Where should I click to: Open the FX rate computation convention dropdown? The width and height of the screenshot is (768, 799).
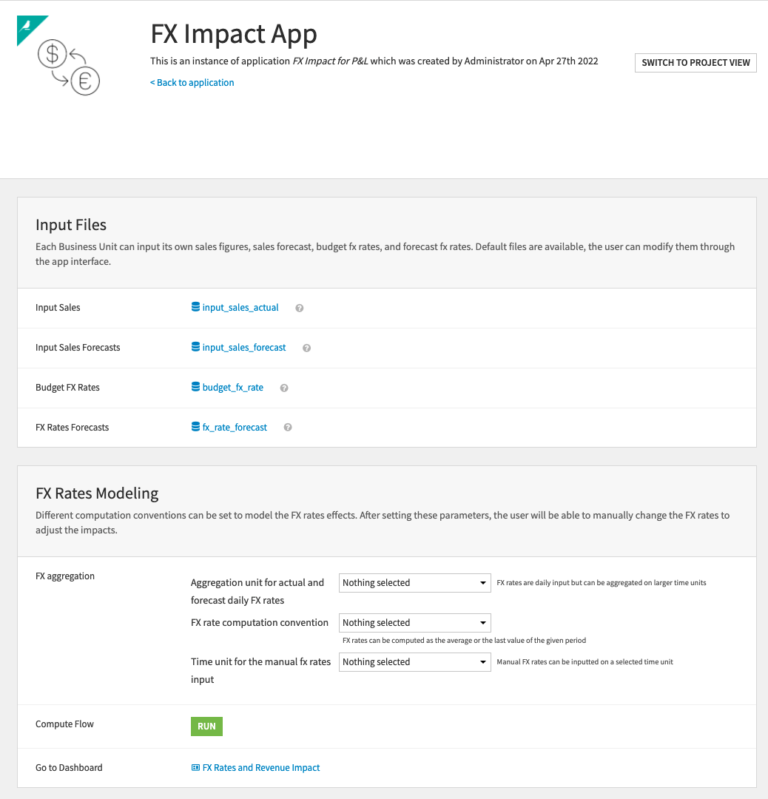click(x=415, y=623)
